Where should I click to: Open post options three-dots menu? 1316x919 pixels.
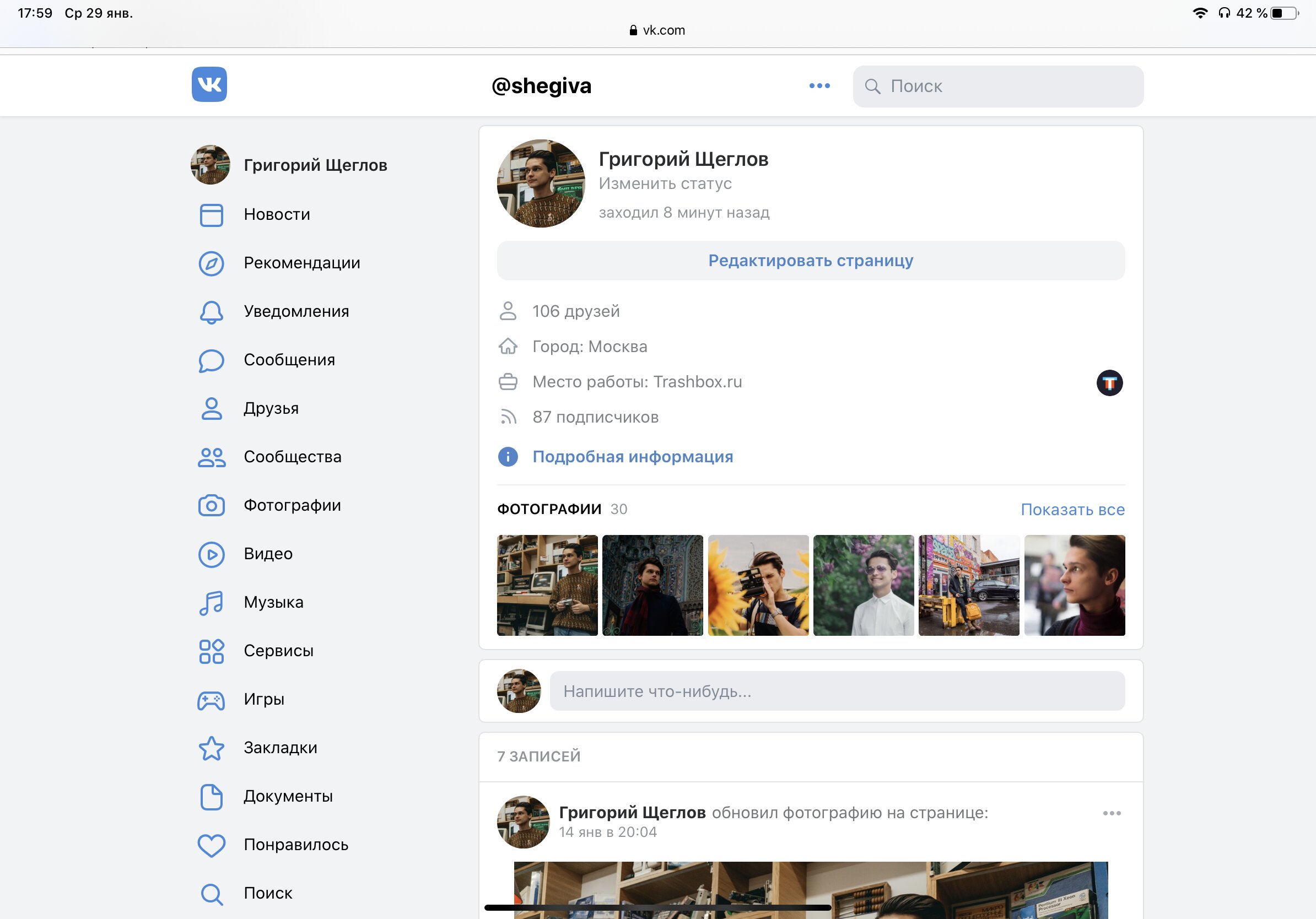pyautogui.click(x=1112, y=813)
